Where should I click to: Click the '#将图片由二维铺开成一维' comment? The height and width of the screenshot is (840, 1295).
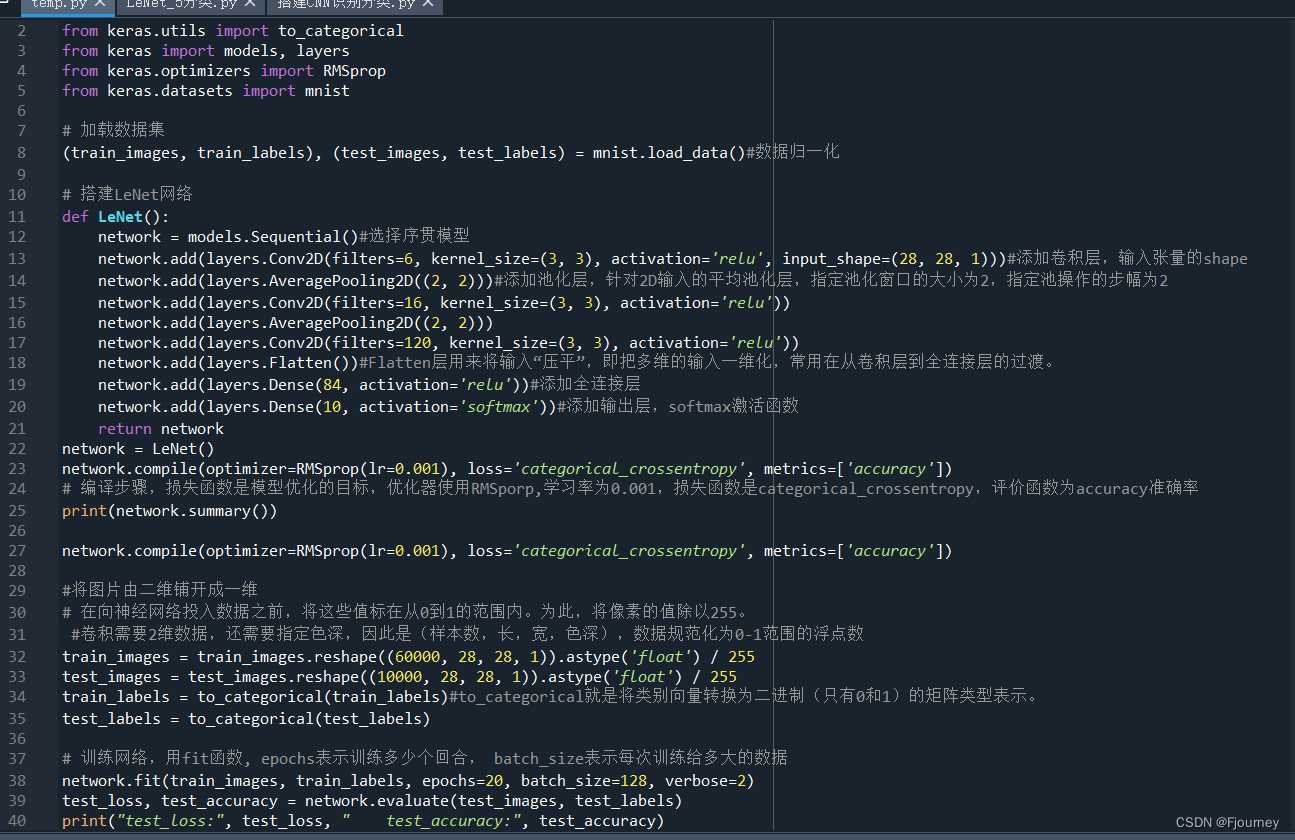(x=160, y=590)
